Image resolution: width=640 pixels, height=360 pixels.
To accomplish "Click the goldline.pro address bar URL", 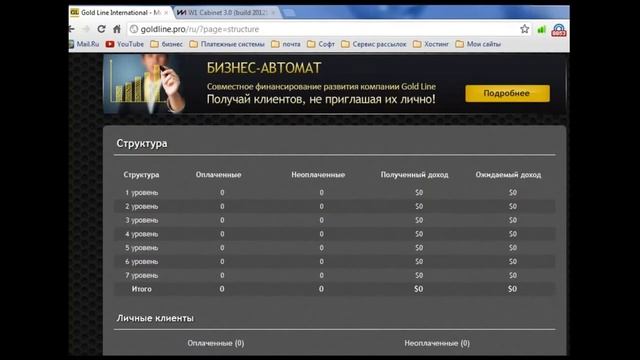I will (200, 29).
